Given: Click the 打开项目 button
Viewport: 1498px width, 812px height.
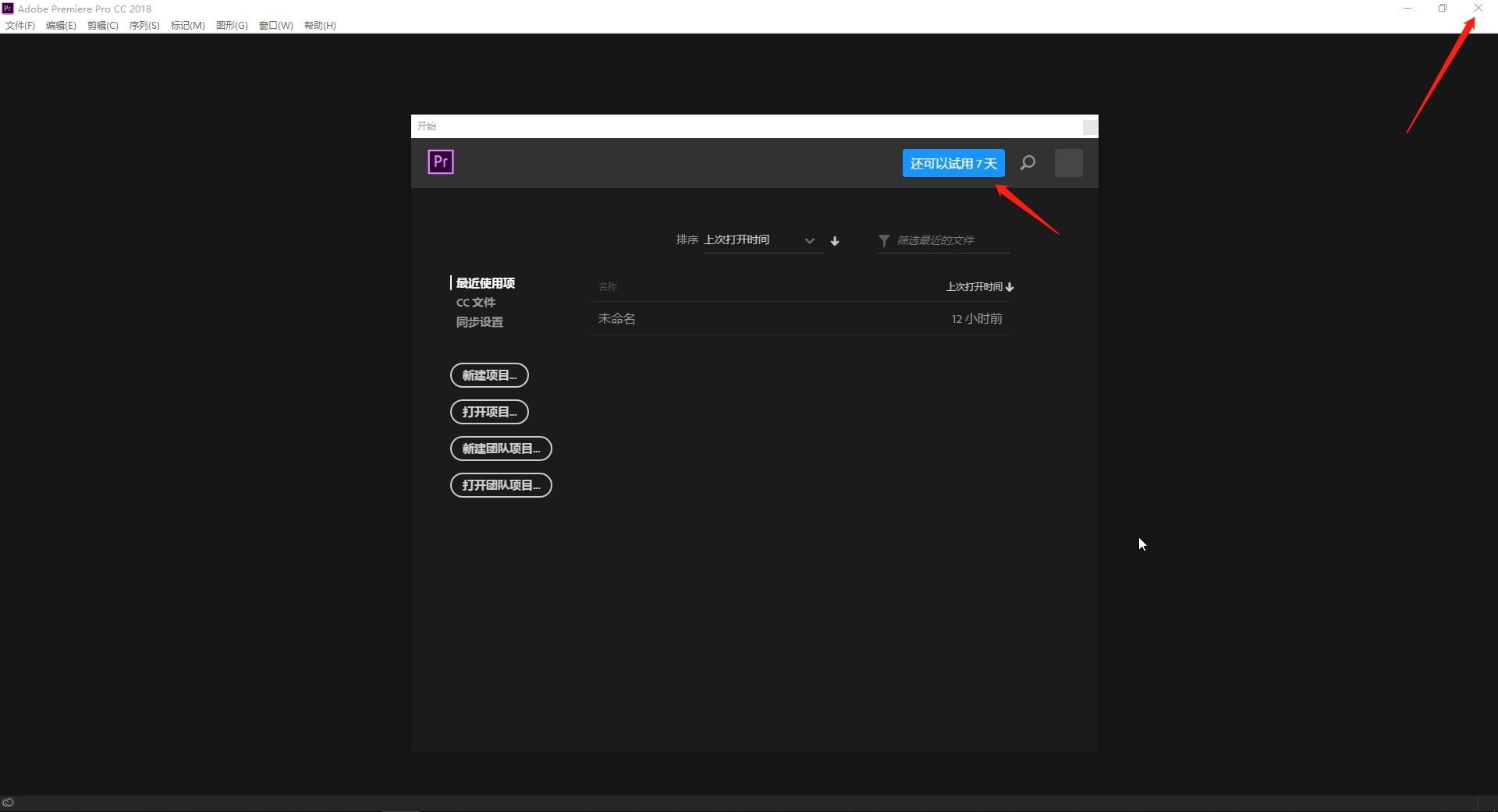Looking at the screenshot, I should pyautogui.click(x=489, y=412).
